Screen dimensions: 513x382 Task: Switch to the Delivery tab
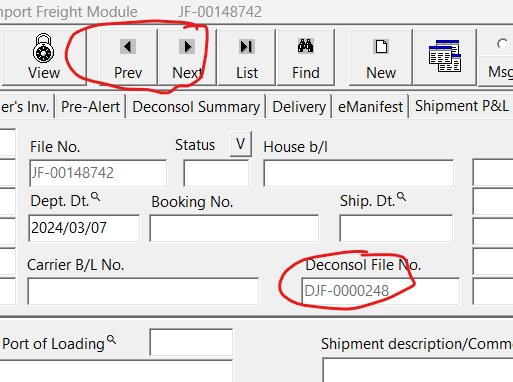(x=299, y=107)
